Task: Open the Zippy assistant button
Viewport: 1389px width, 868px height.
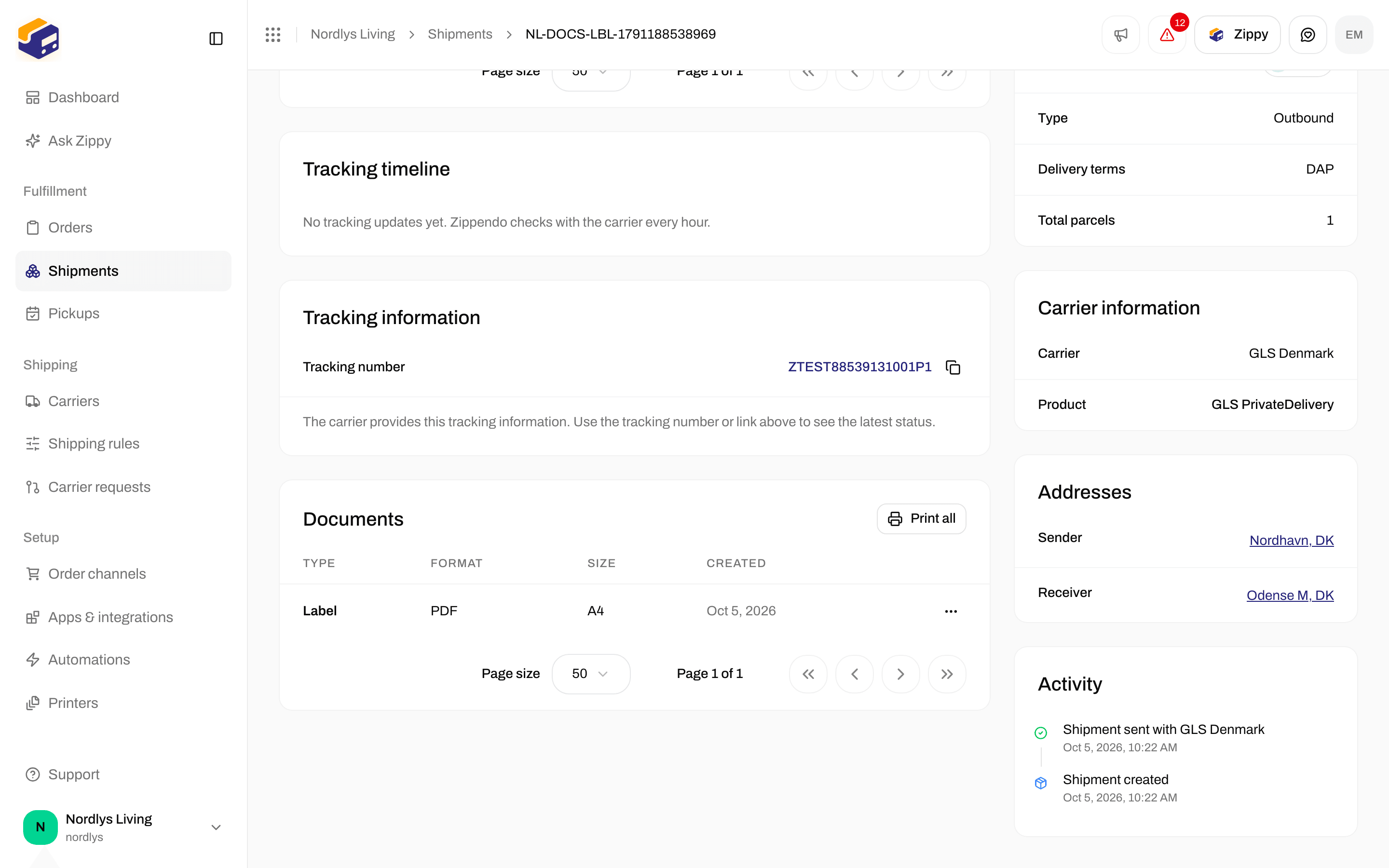Action: pyautogui.click(x=1237, y=34)
